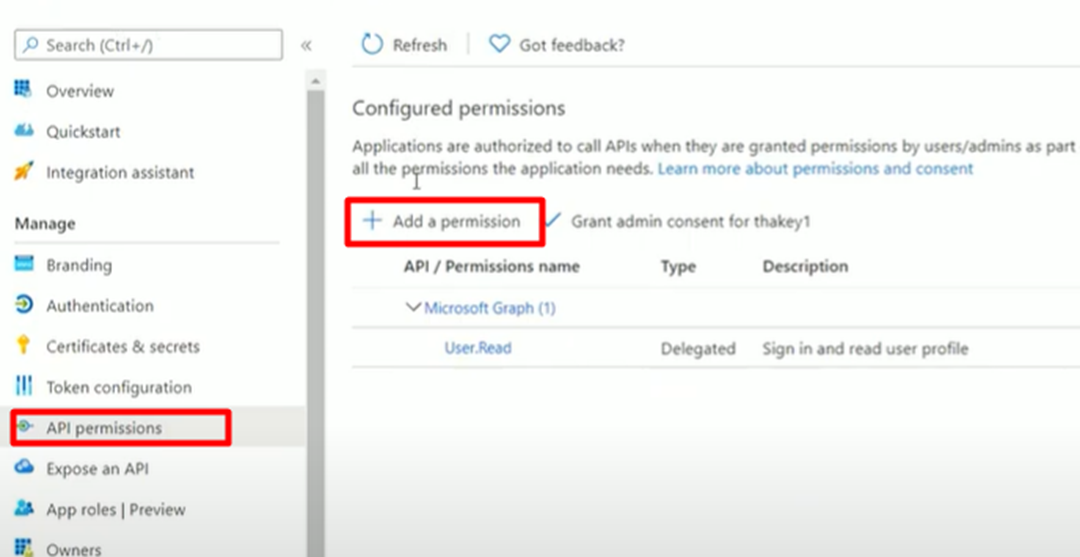Click the Certificates & secrets key icon
This screenshot has height=557, width=1080.
coord(23,345)
